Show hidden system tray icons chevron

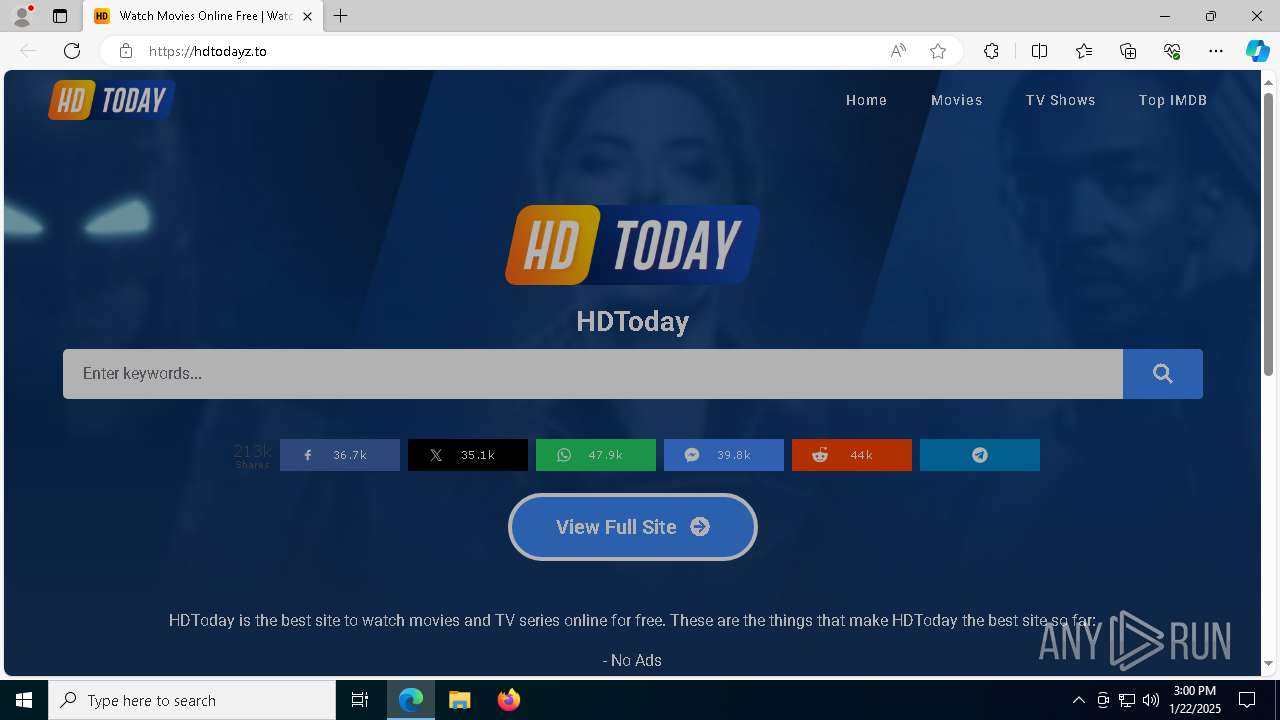pos(1078,700)
